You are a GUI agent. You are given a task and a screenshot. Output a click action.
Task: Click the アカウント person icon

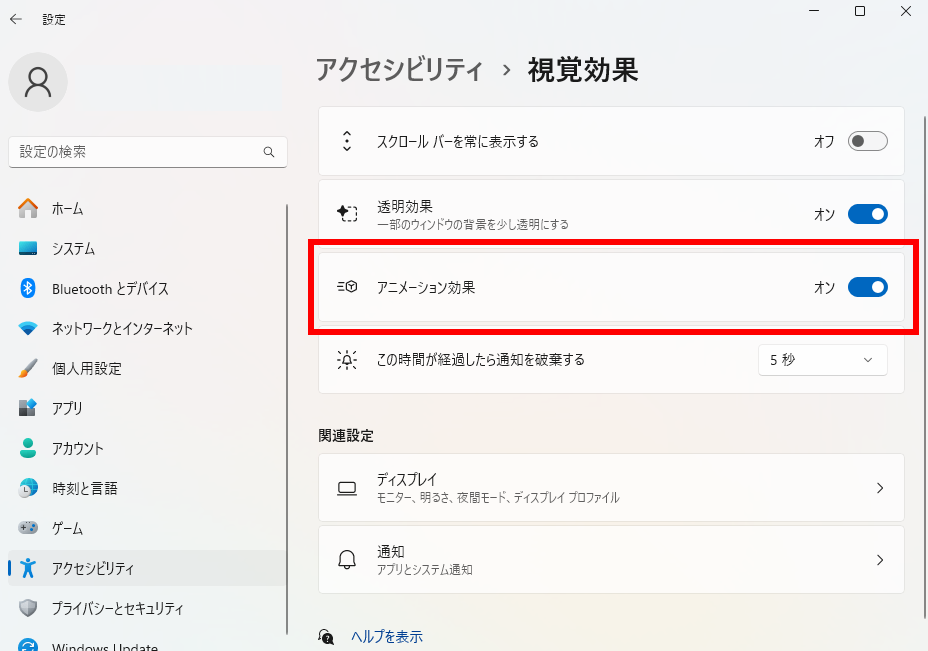(x=30, y=448)
